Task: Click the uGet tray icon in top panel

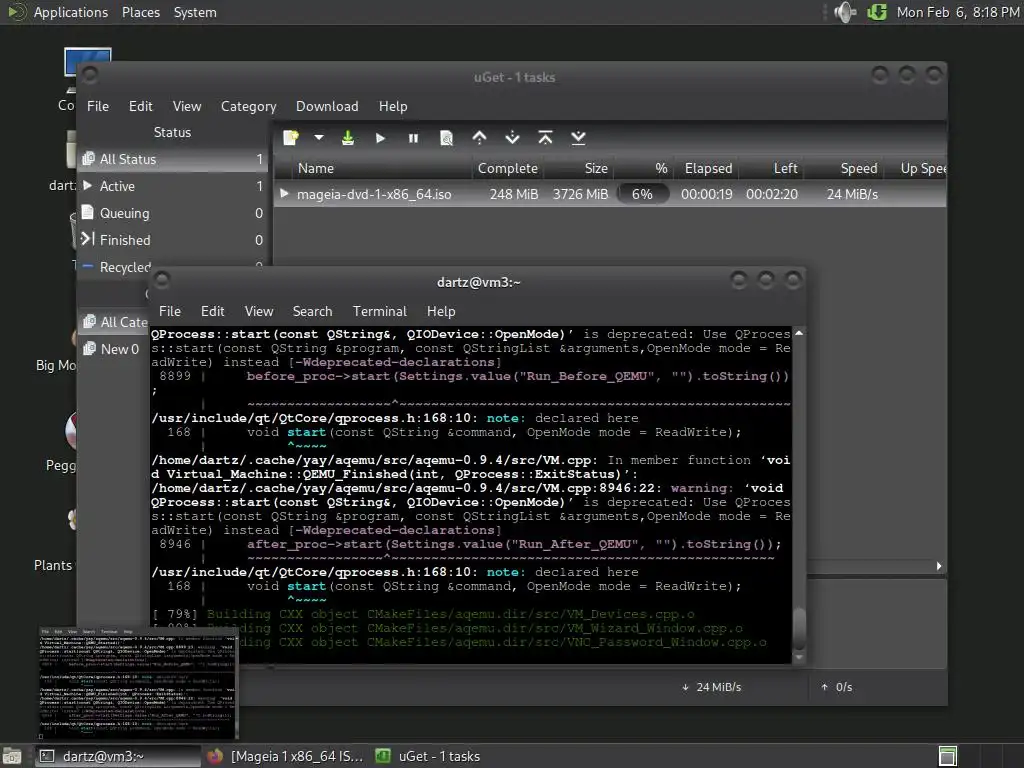Action: coord(877,12)
